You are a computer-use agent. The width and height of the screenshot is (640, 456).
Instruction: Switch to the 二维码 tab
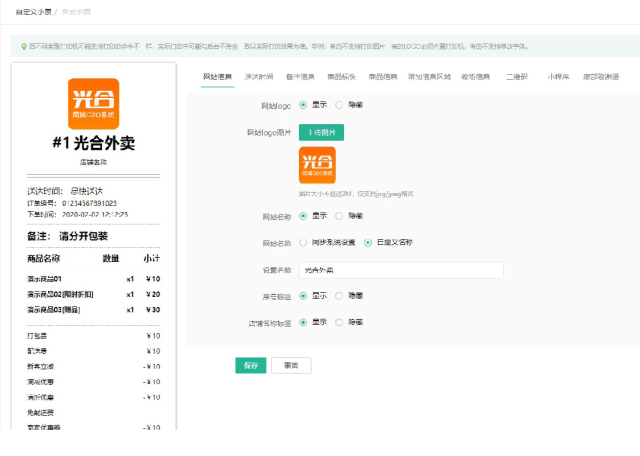(x=517, y=77)
